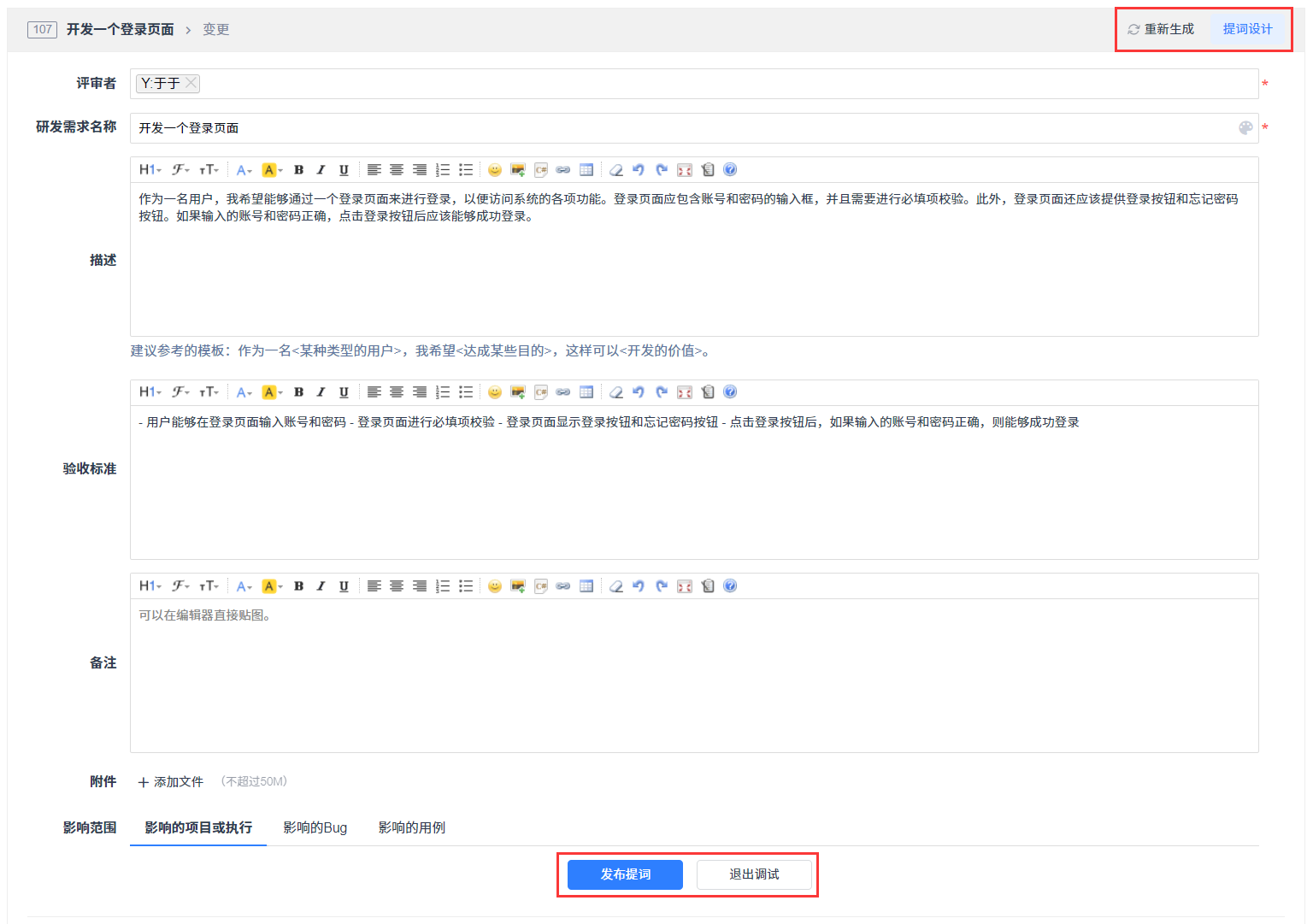Image resolution: width=1313 pixels, height=924 pixels.
Task: Toggle bold in 备注 editor
Action: [x=299, y=586]
